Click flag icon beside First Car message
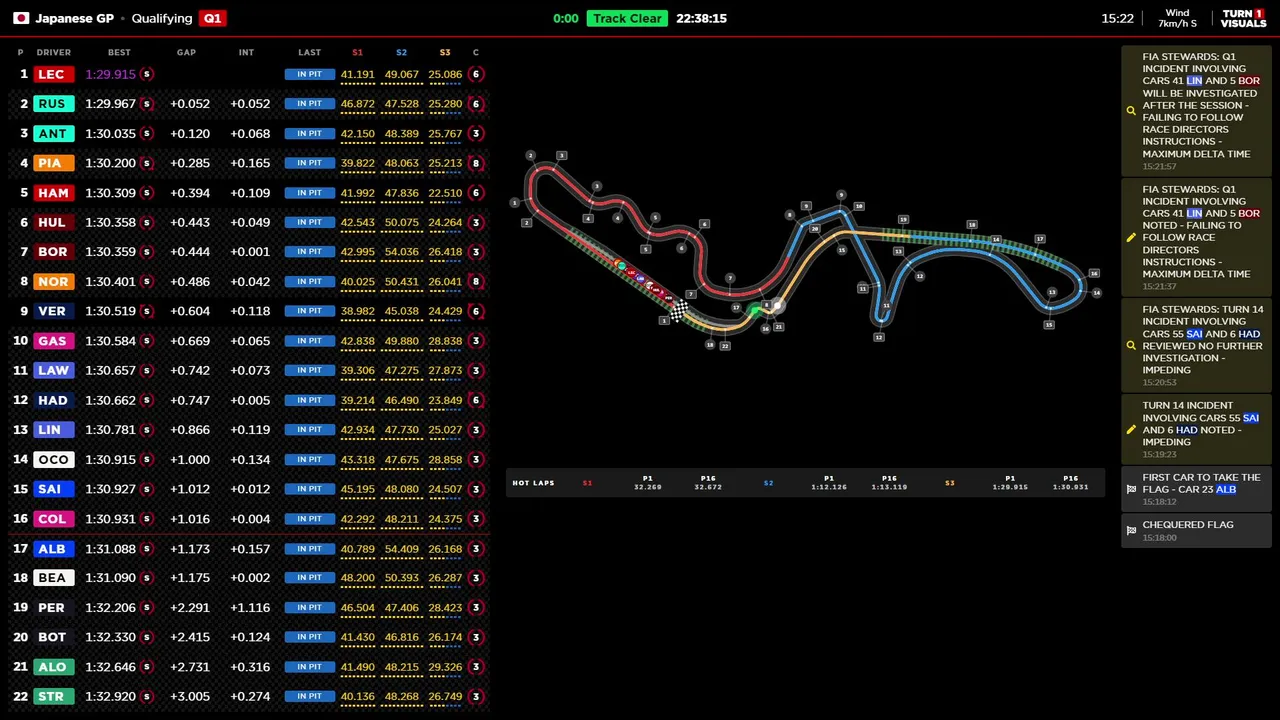The width and height of the screenshot is (1280, 720). [1131, 489]
